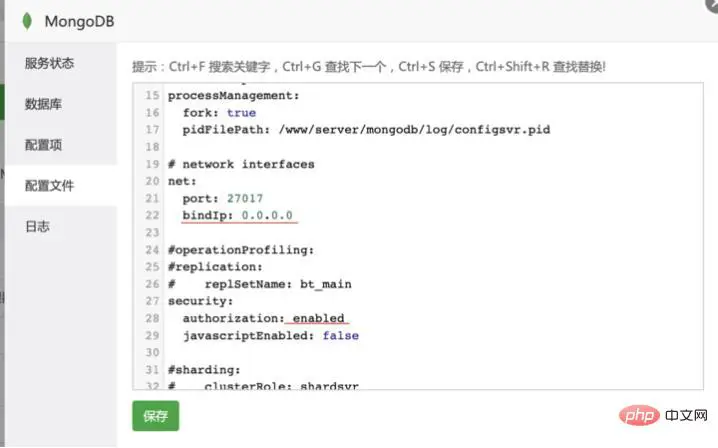Screen dimensions: 718x448
Task: Click line number 27 in editor gutter
Action: click(152, 301)
